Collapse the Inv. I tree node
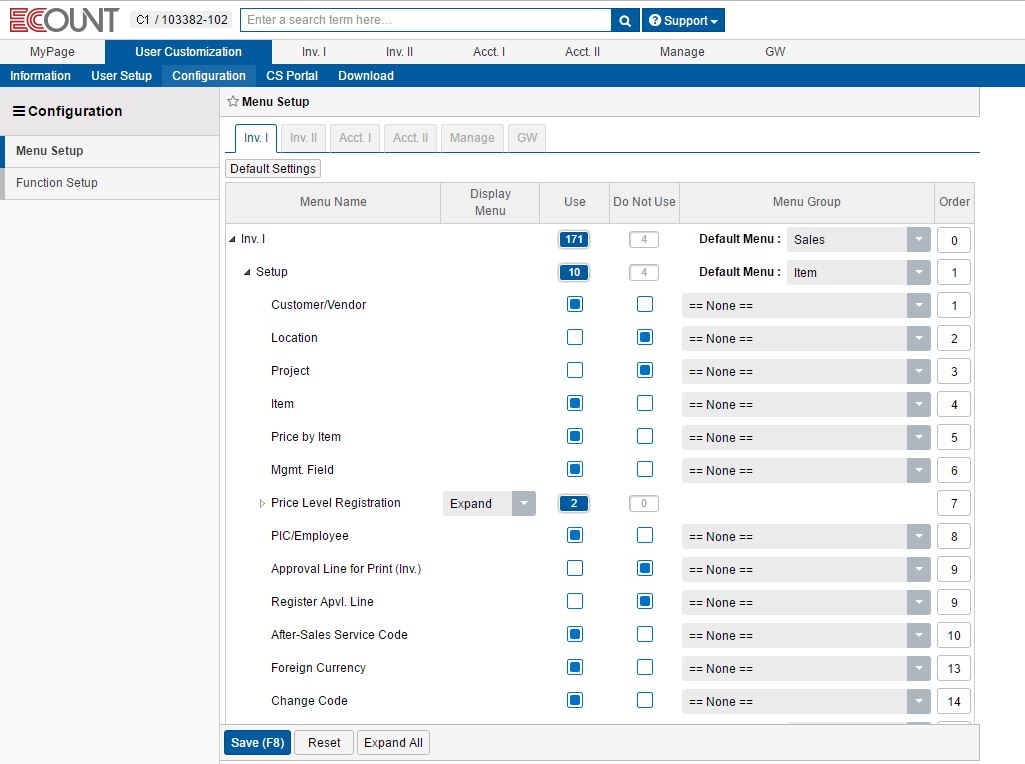This screenshot has height=764, width=1025. pos(232,239)
